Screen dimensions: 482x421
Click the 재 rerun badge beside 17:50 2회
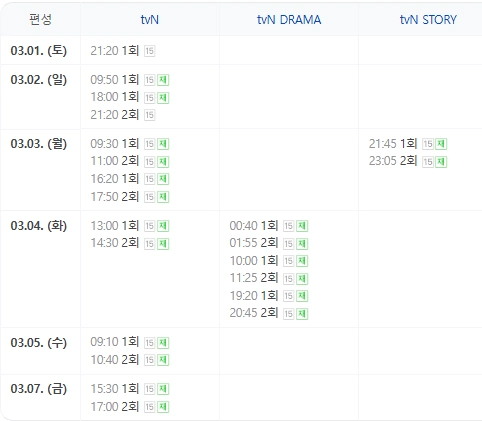point(163,197)
